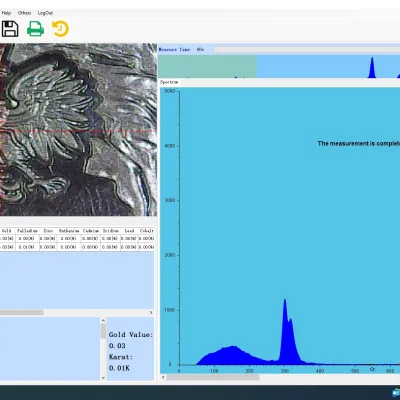Open the Others menu

24,13
